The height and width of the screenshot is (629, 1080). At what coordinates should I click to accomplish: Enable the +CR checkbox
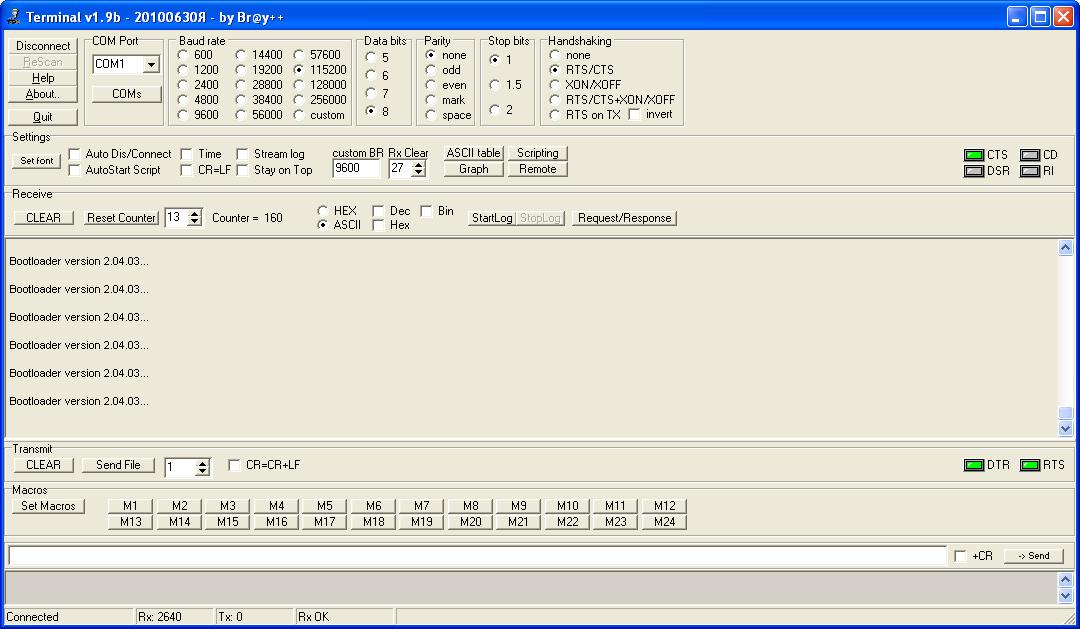pyautogui.click(x=960, y=556)
